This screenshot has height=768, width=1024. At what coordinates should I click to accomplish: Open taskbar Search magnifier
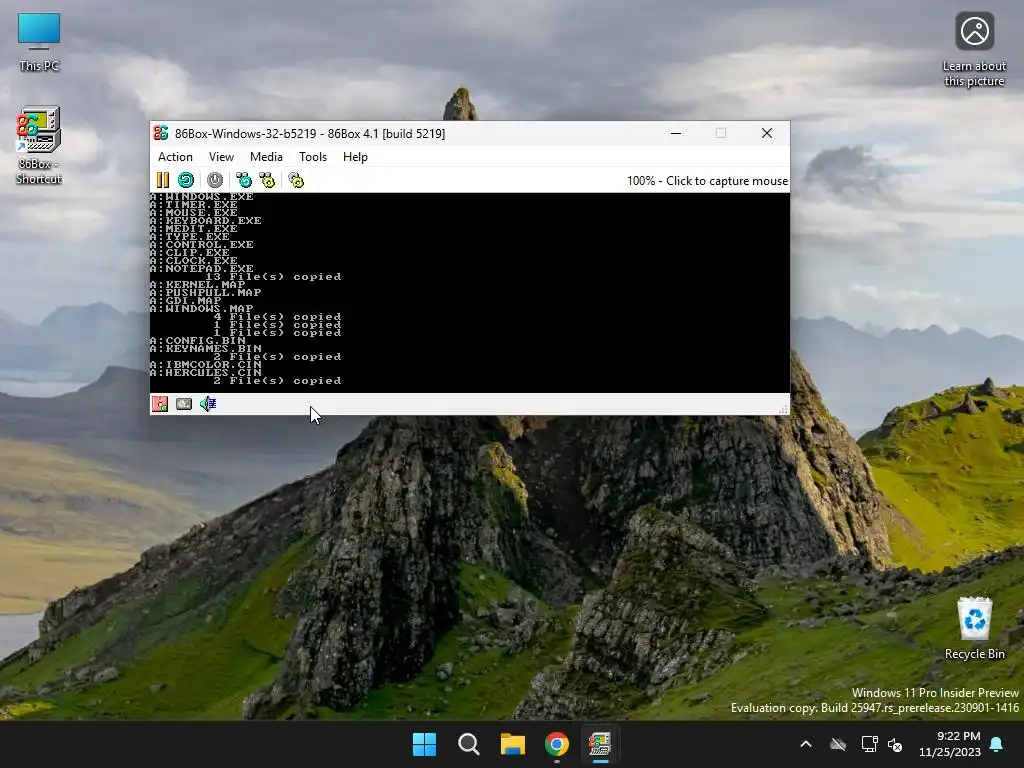pos(469,744)
